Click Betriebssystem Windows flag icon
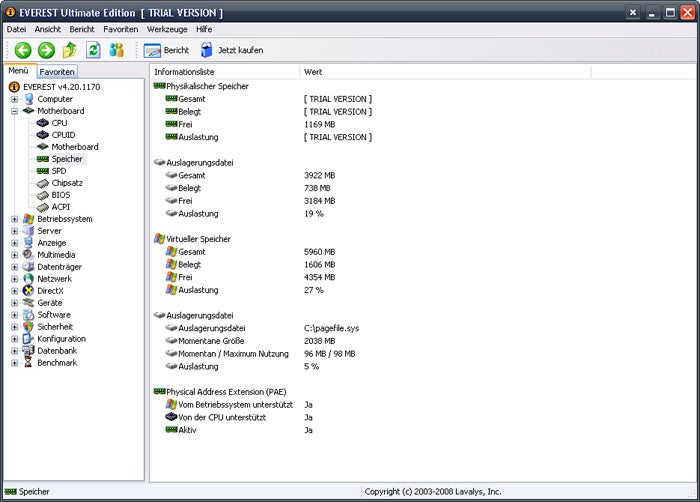Image resolution: width=700 pixels, height=502 pixels. (29, 219)
